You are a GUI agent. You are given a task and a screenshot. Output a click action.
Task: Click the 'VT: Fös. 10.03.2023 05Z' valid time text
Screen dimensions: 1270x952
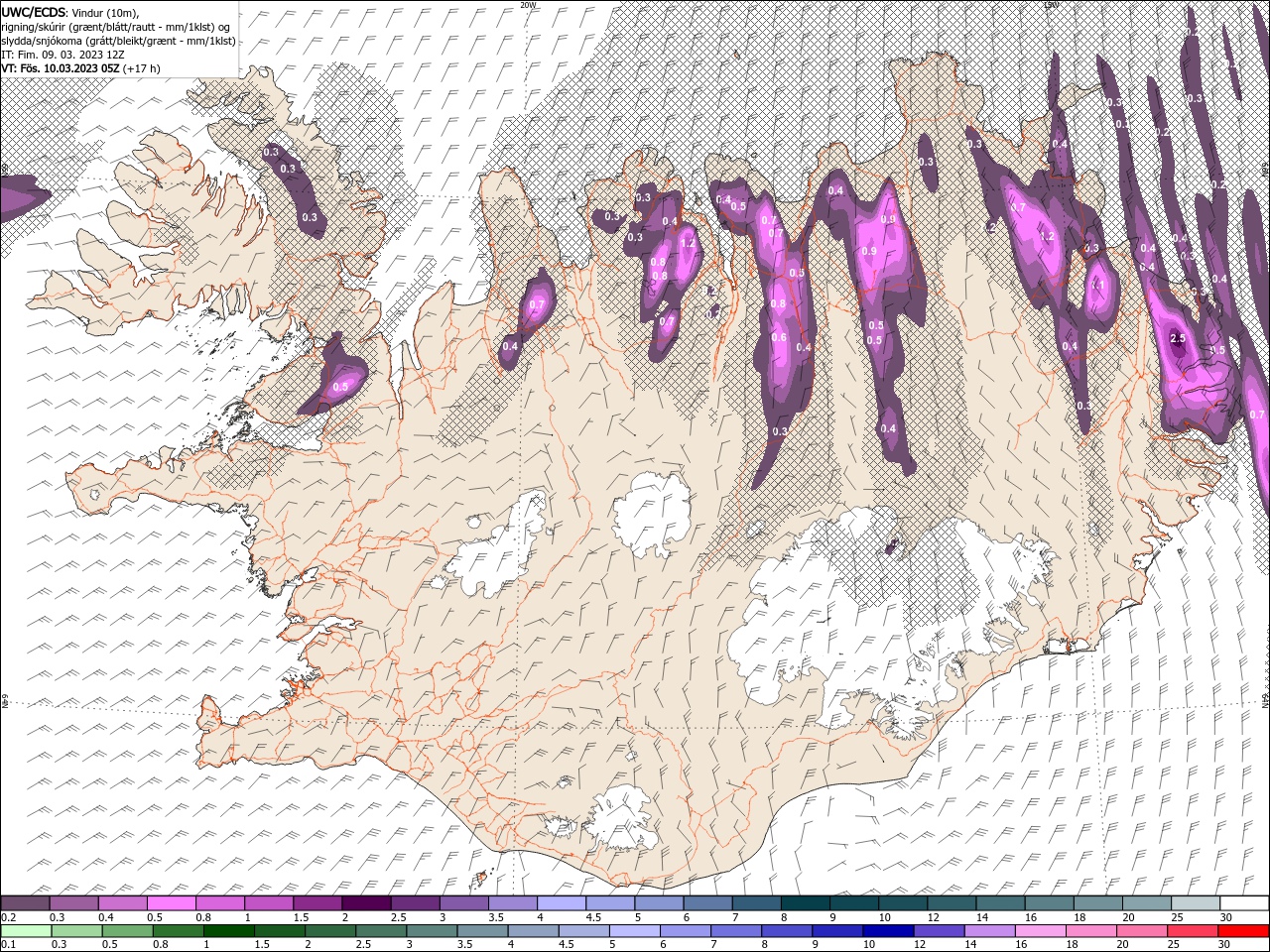(x=61, y=68)
